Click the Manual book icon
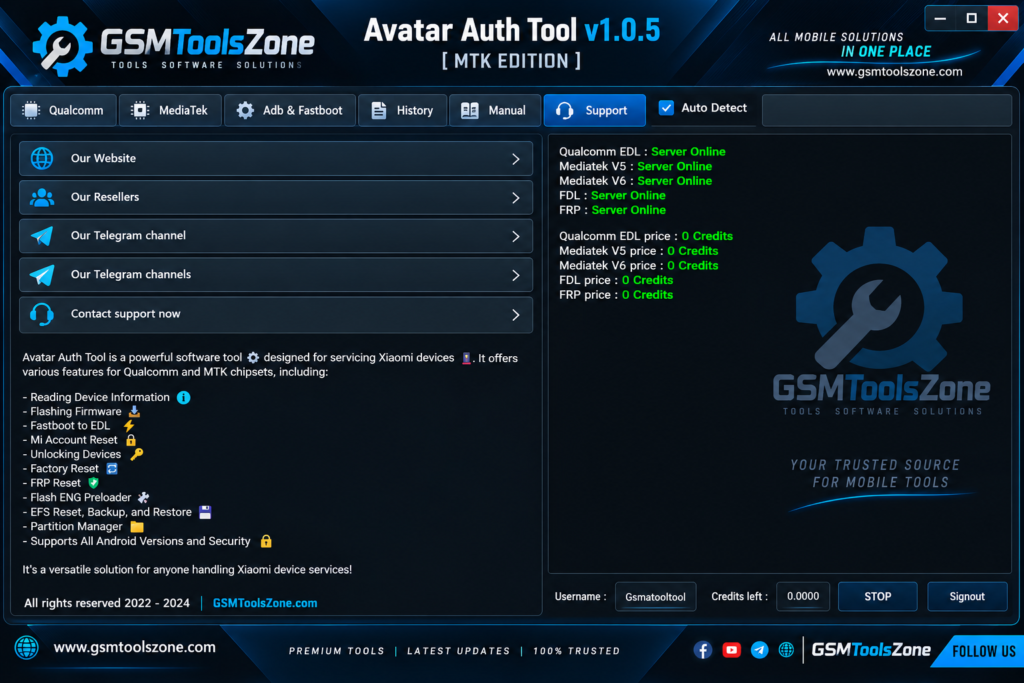The height and width of the screenshot is (683, 1024). [470, 110]
